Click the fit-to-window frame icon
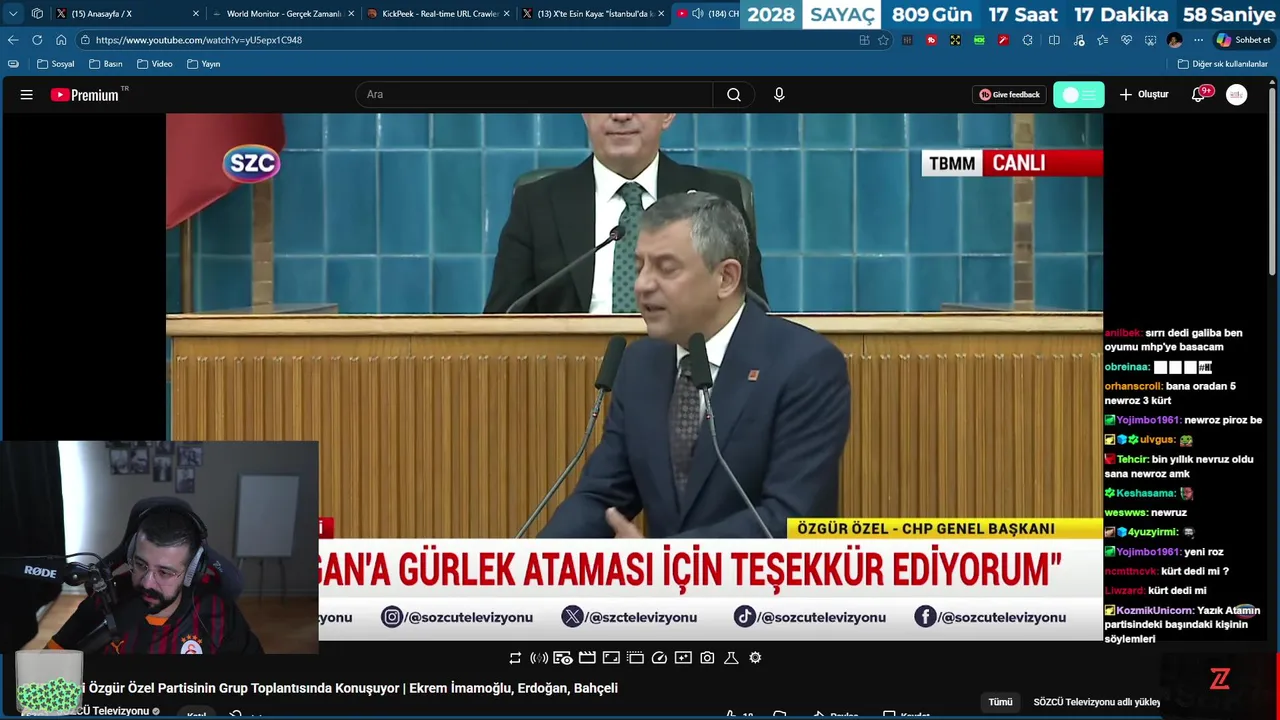 [x=611, y=657]
